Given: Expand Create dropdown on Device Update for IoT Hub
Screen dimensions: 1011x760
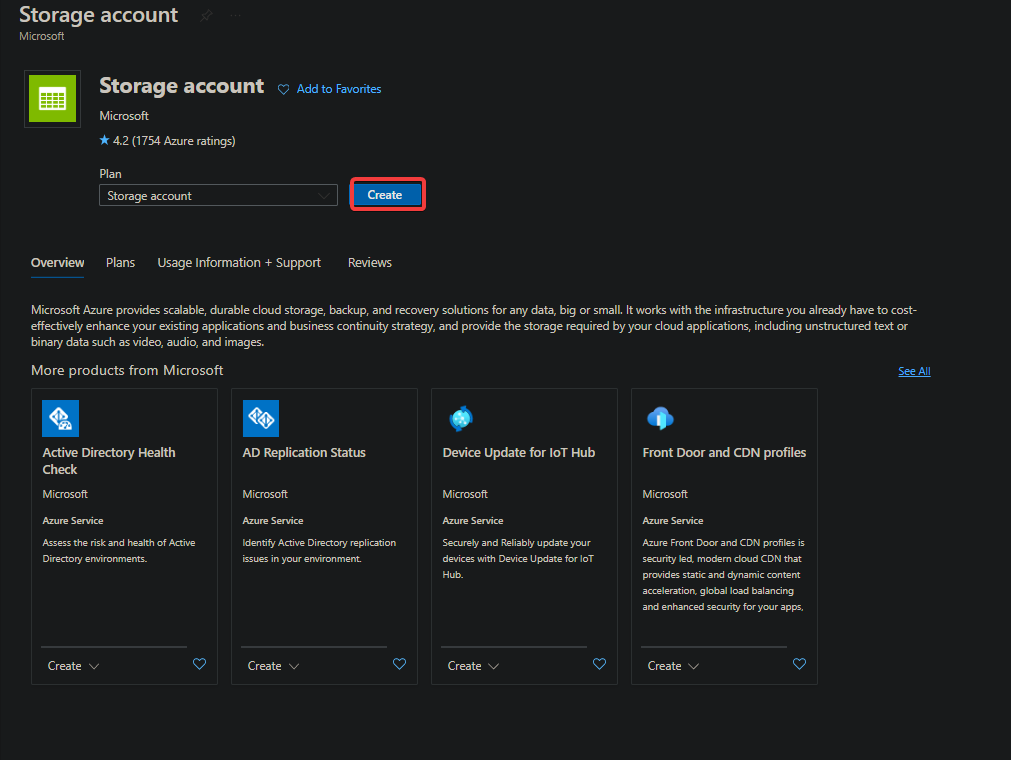Looking at the screenshot, I should coord(473,666).
